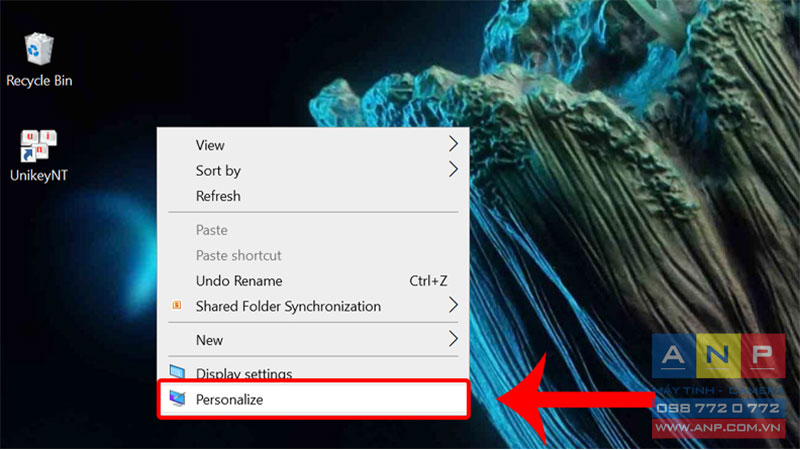Expand the New submenu arrow

pos(453,339)
